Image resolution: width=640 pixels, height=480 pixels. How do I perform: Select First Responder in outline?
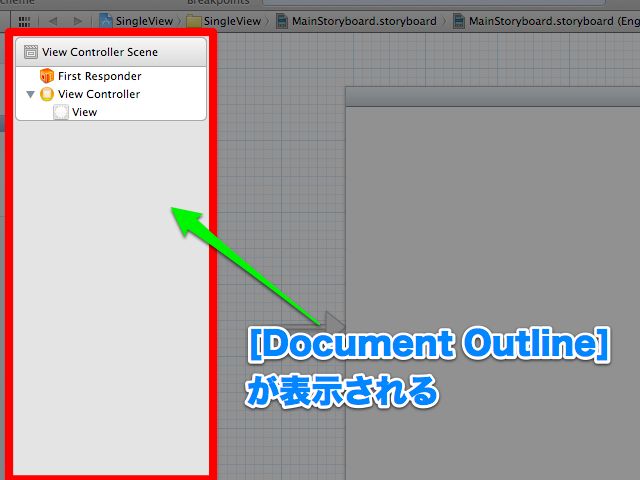click(x=100, y=76)
